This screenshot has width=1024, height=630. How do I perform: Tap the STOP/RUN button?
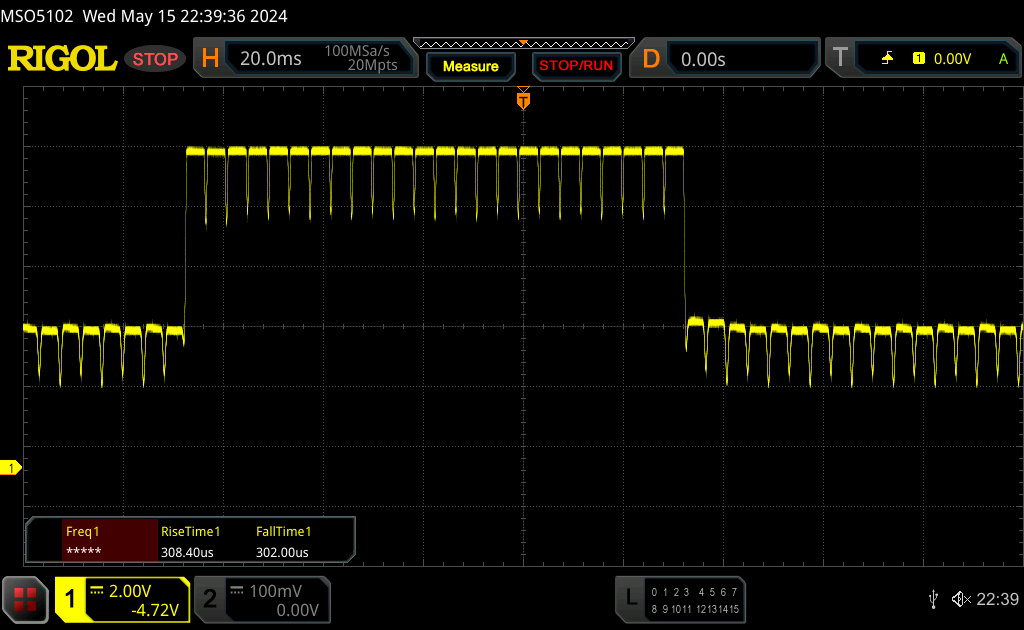tap(576, 66)
